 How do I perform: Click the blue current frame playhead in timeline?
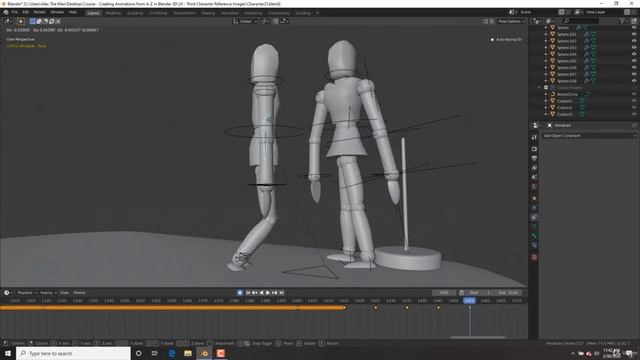[x=469, y=300]
